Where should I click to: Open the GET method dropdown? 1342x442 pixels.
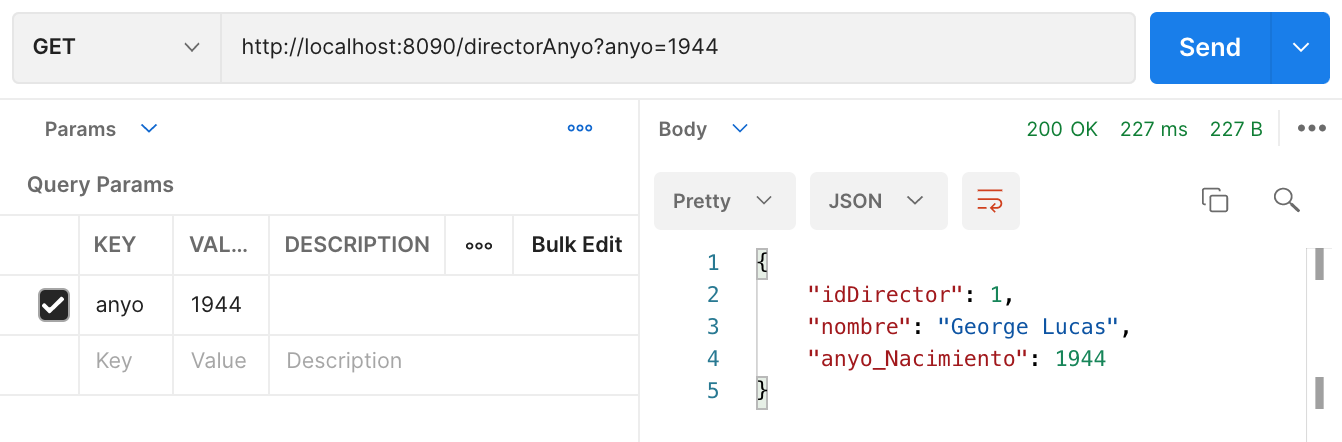pyautogui.click(x=116, y=47)
